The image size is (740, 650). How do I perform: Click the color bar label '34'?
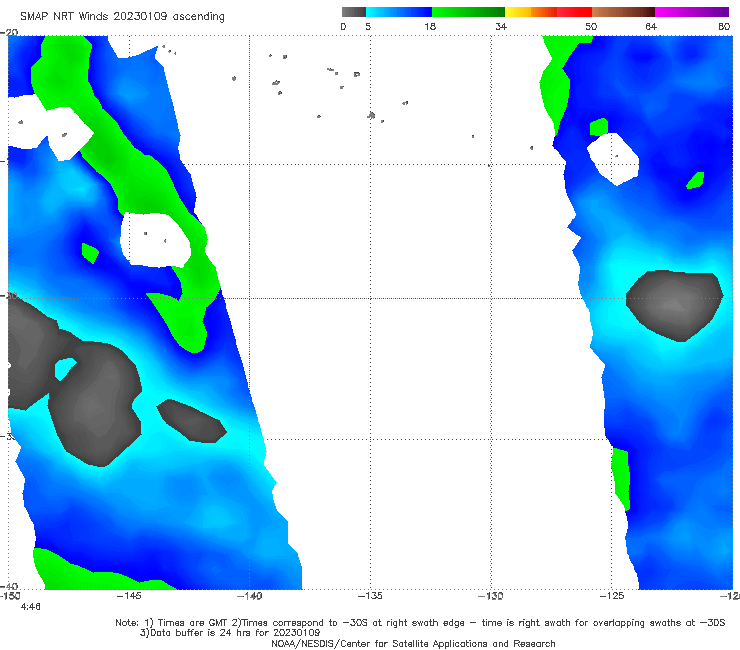501,27
